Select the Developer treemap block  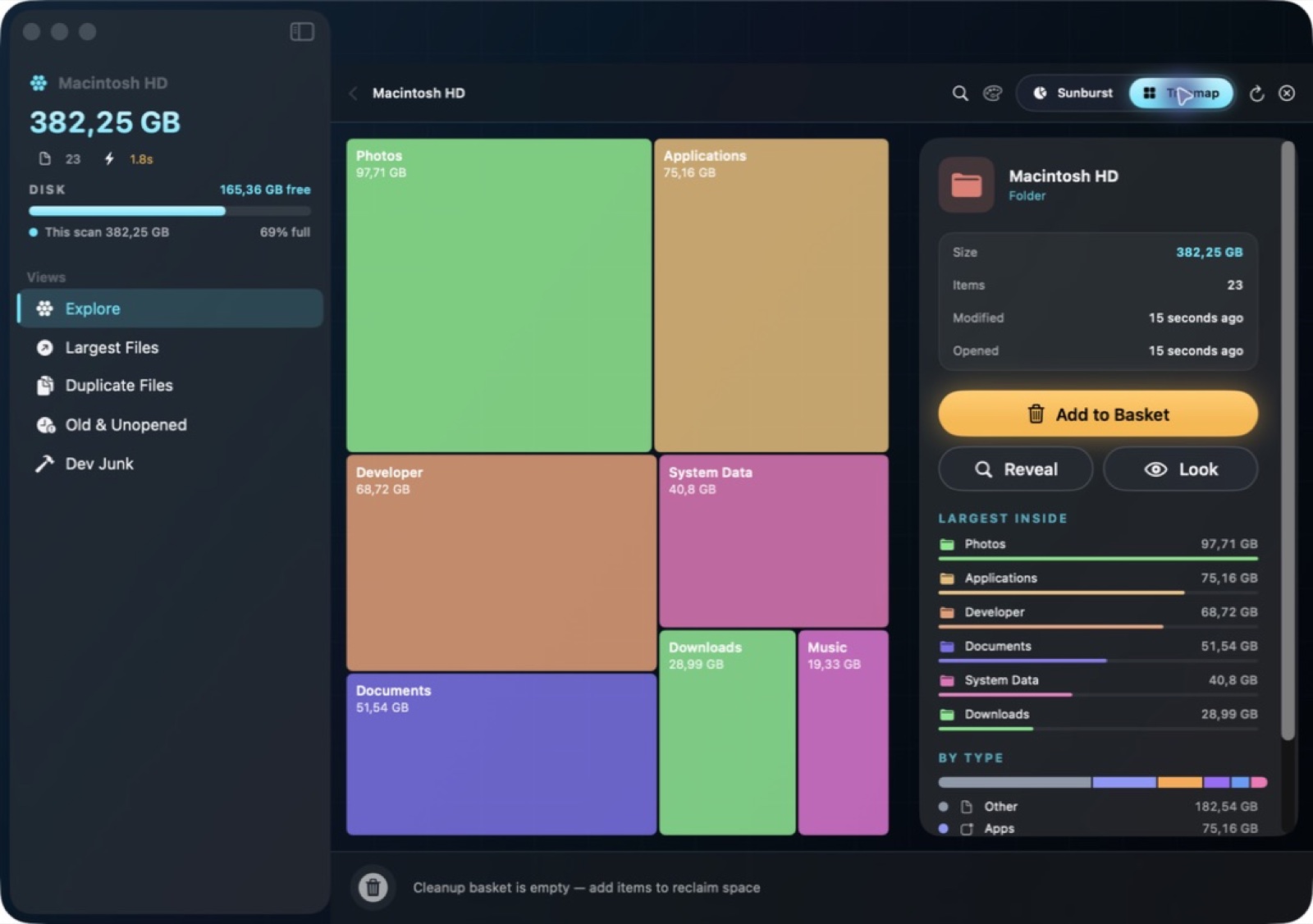click(x=501, y=563)
